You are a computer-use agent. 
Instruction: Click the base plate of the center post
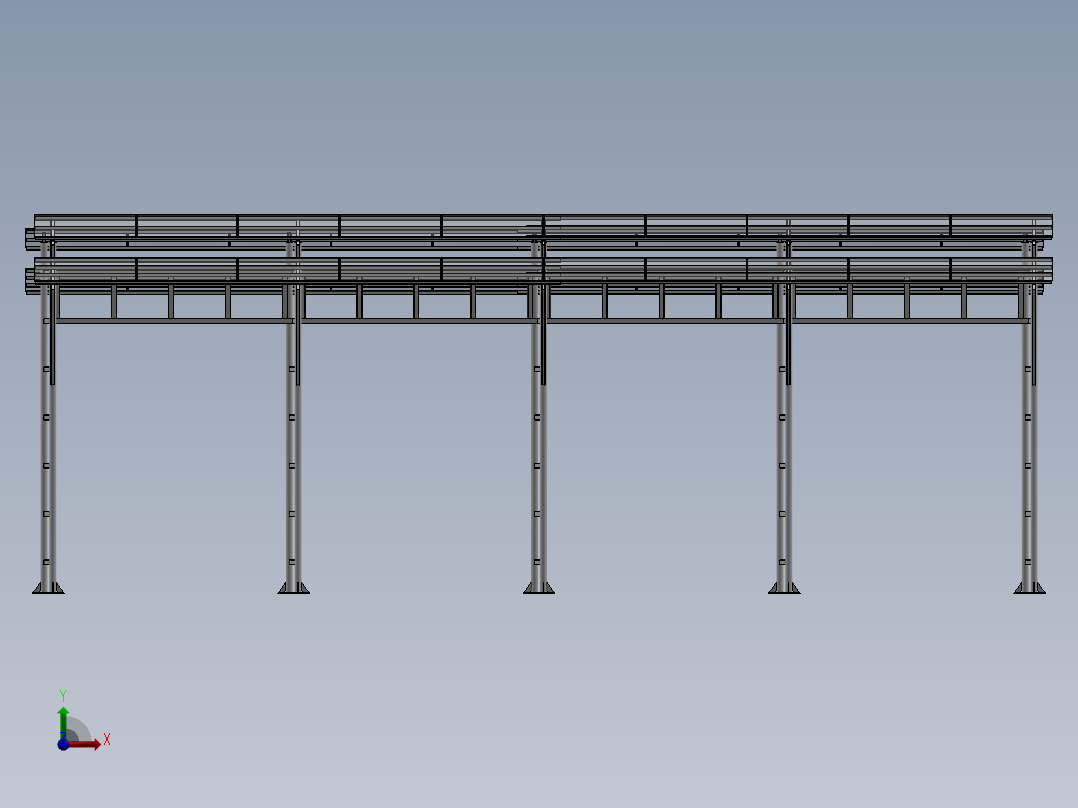(x=537, y=592)
